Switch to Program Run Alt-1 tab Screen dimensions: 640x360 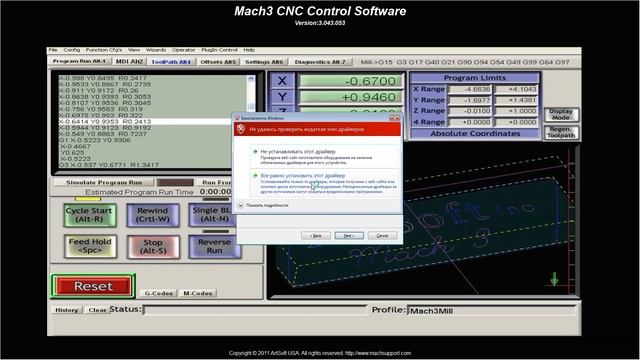coord(79,61)
